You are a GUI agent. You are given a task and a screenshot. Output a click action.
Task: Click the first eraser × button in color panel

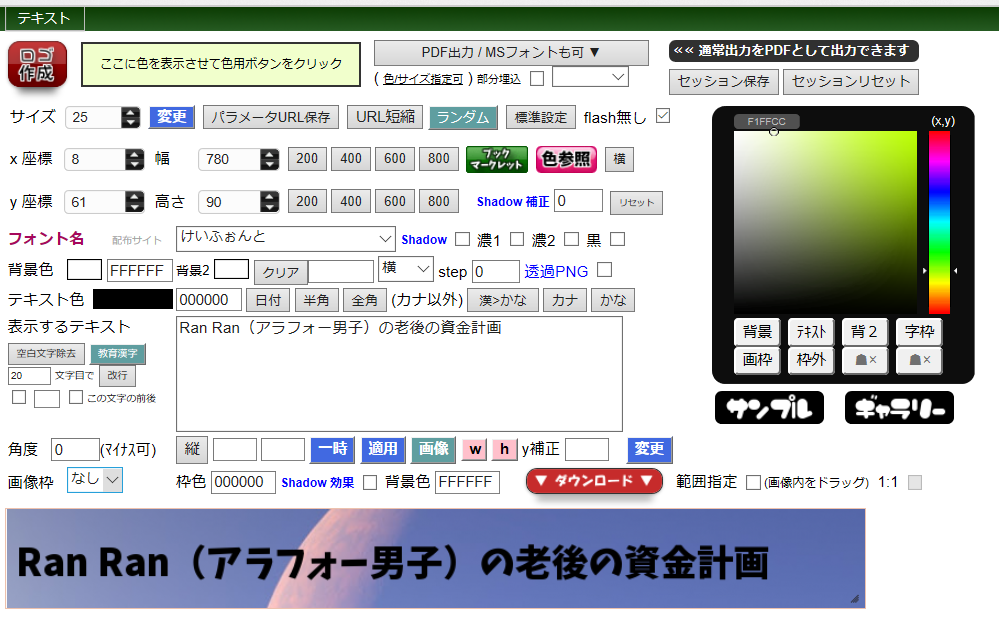pos(865,360)
